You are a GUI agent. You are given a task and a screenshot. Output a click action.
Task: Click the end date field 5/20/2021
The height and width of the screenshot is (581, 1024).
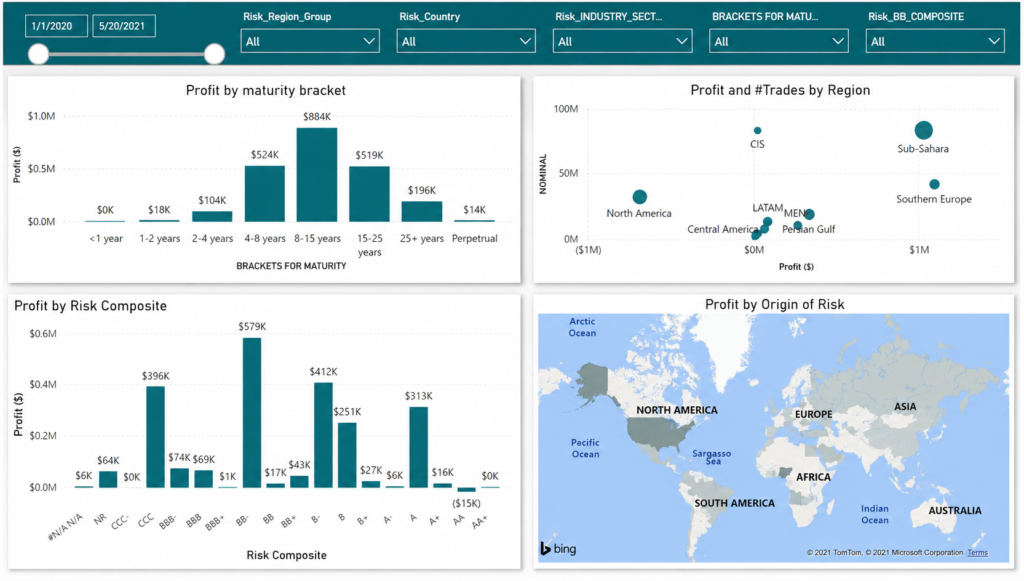click(123, 26)
